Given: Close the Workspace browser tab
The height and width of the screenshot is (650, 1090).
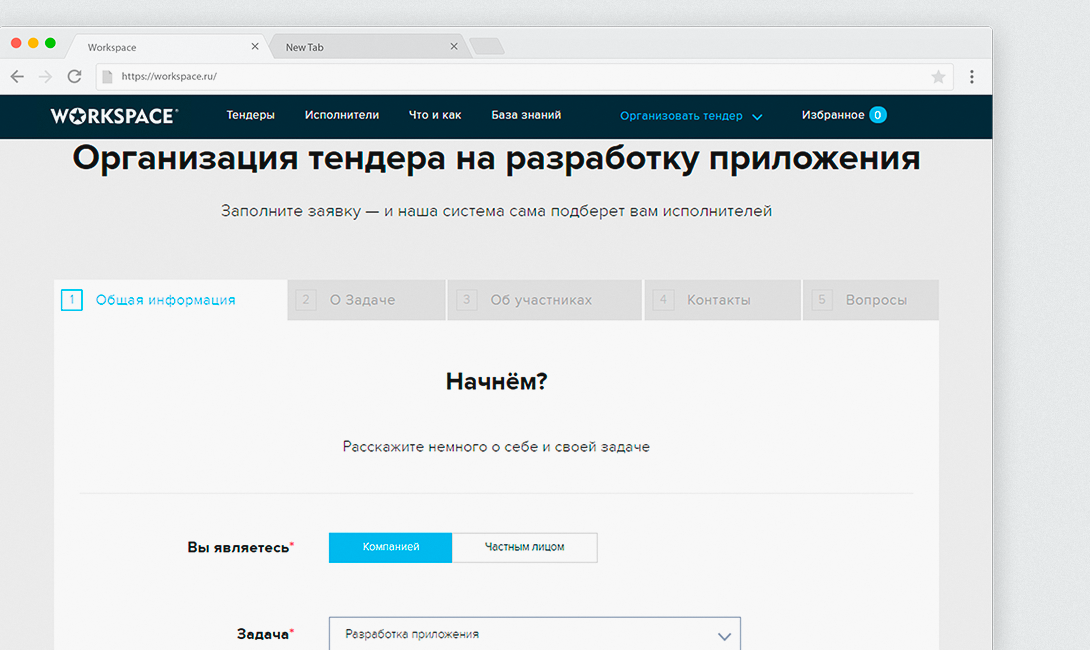Looking at the screenshot, I should point(254,47).
